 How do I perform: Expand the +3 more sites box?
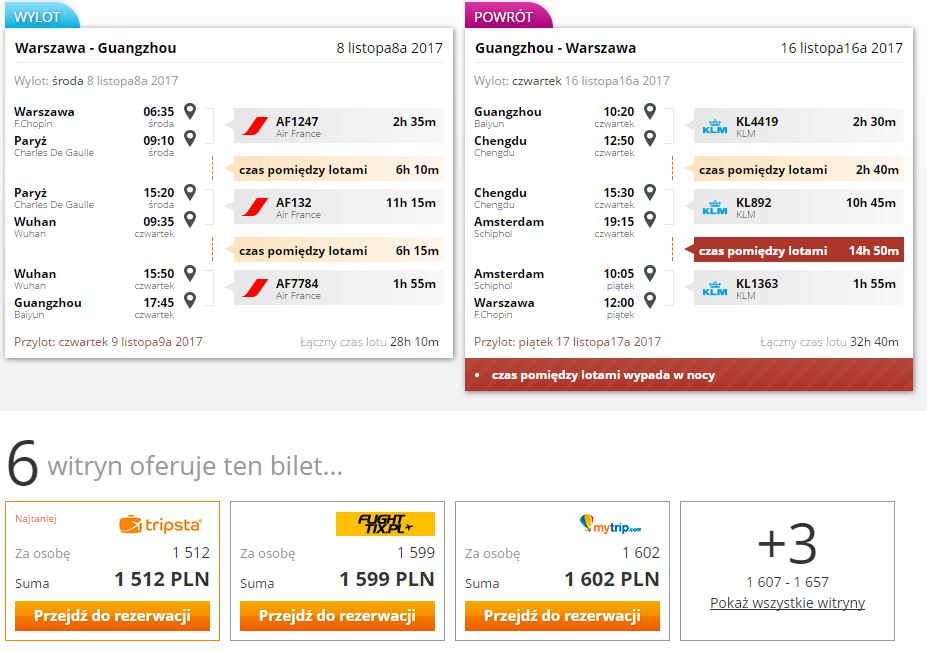787,571
